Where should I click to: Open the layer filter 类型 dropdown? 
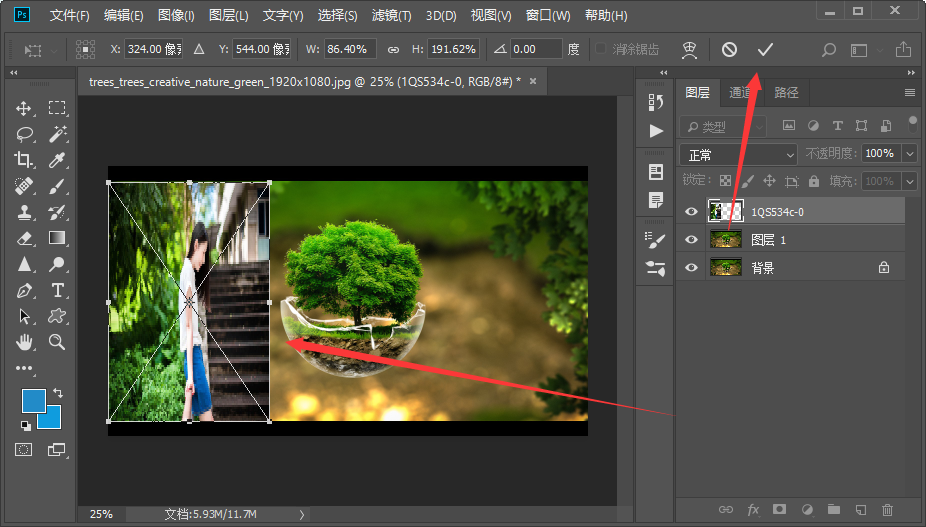pyautogui.click(x=724, y=127)
